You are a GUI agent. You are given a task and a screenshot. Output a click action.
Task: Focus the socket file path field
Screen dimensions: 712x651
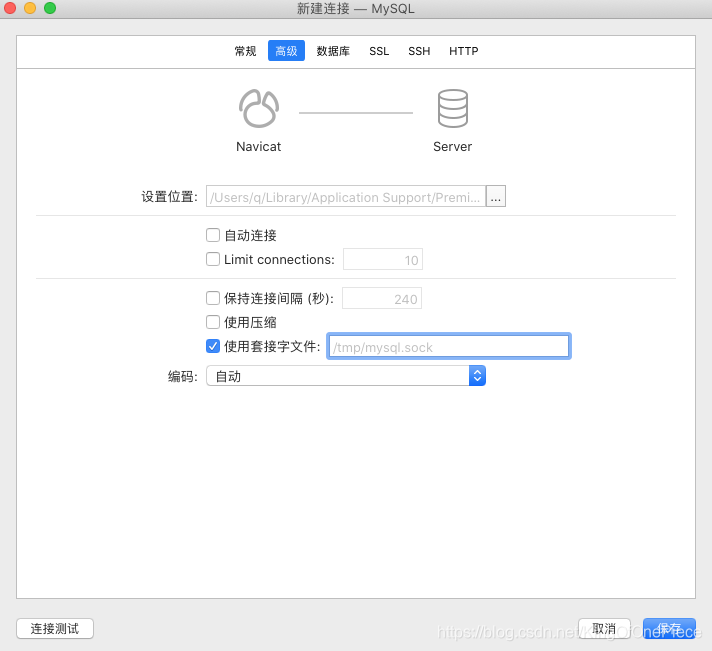449,346
